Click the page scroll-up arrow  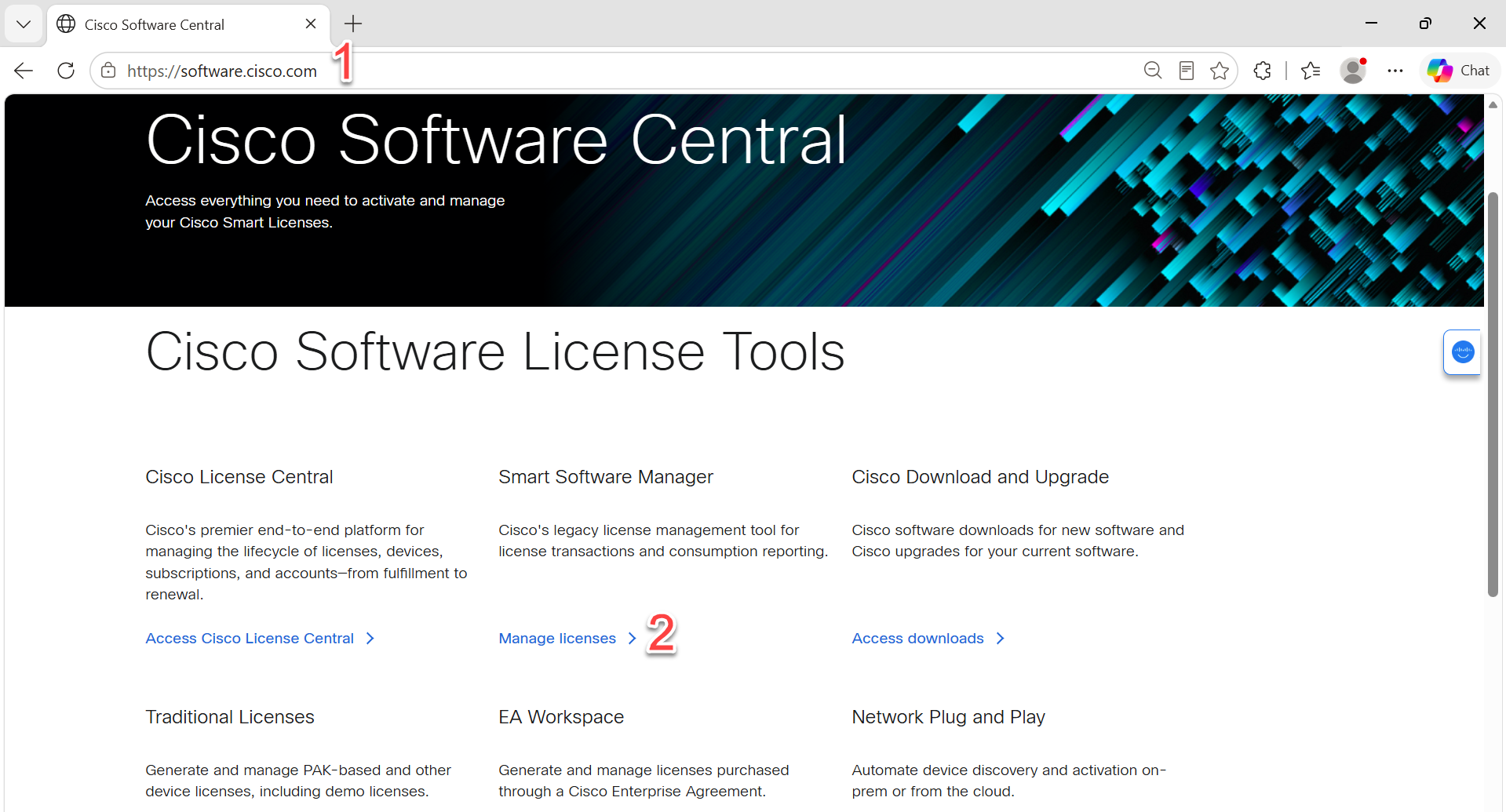click(1493, 104)
